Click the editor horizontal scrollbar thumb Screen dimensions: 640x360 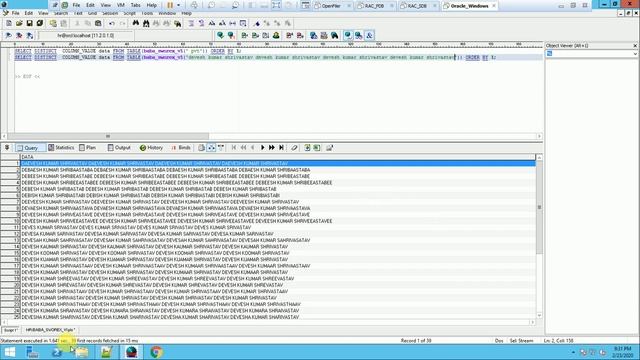tap(108, 136)
